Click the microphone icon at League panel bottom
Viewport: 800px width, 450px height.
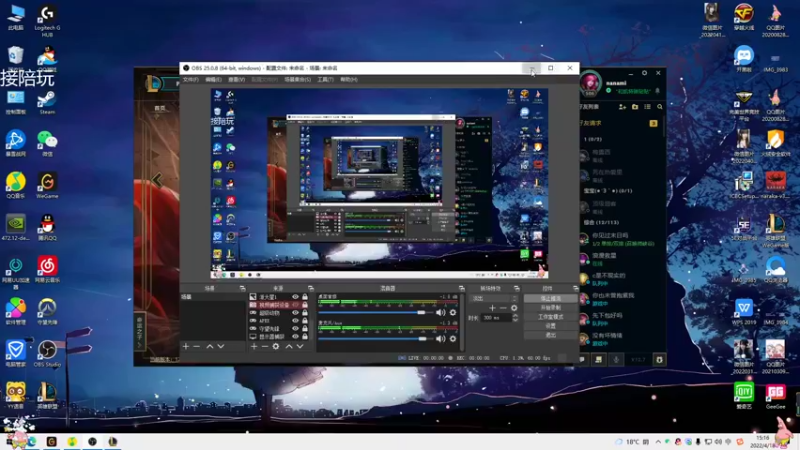coord(616,360)
